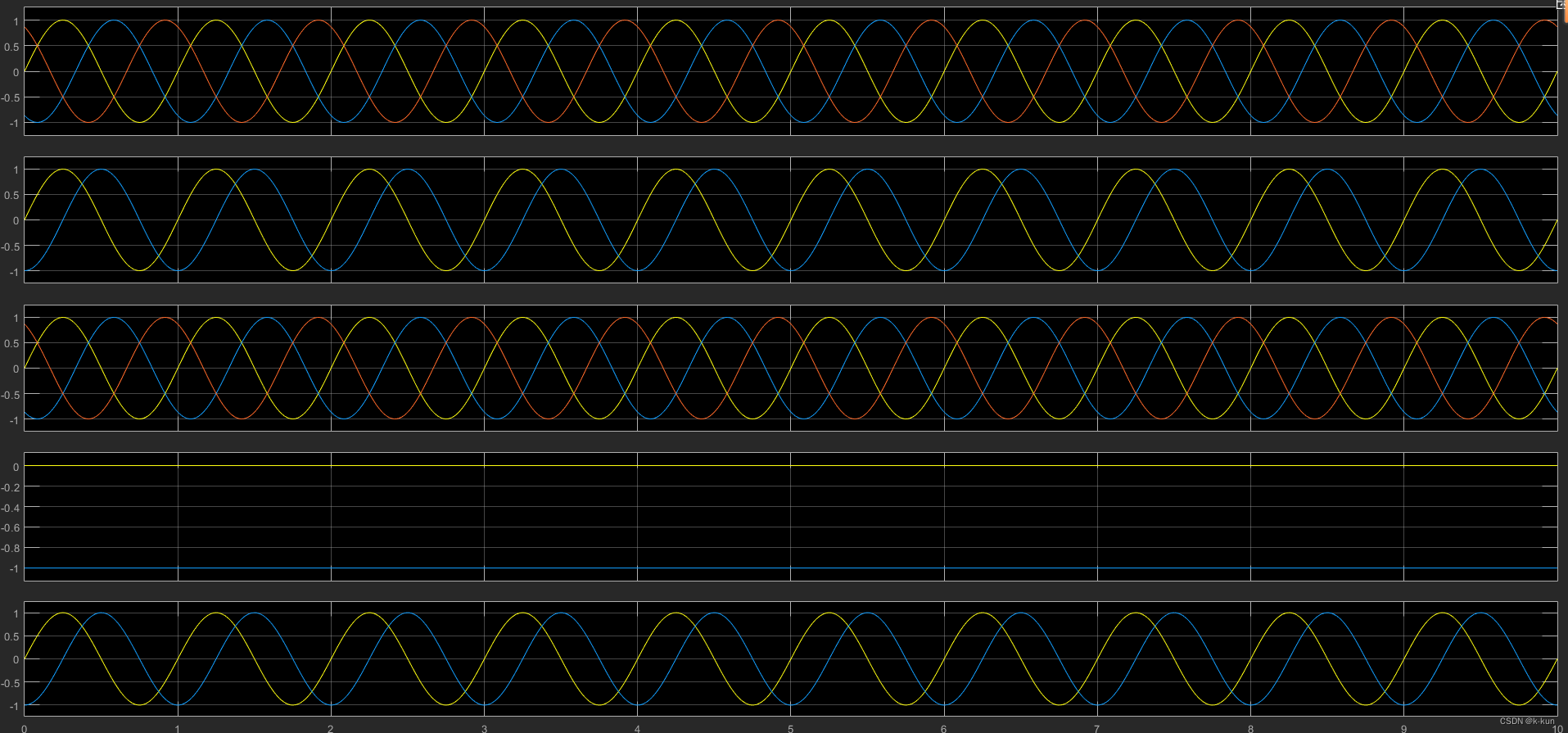Click the "-0.8" y-axis tick label

pos(10,549)
